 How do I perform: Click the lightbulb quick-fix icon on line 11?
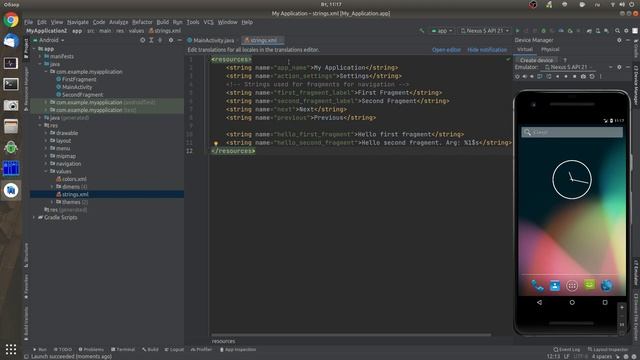tap(216, 143)
